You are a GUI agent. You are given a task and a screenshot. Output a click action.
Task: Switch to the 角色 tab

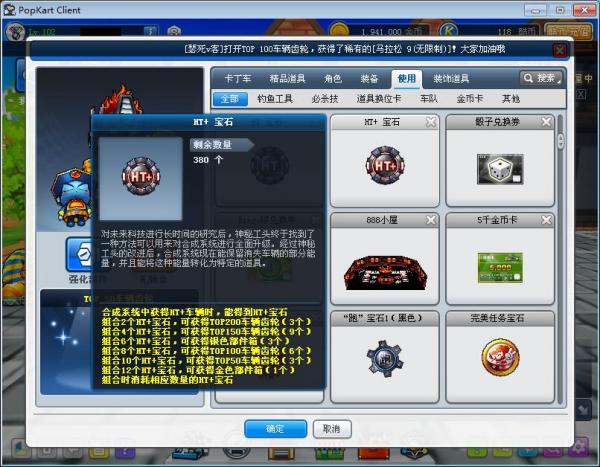pyautogui.click(x=333, y=79)
